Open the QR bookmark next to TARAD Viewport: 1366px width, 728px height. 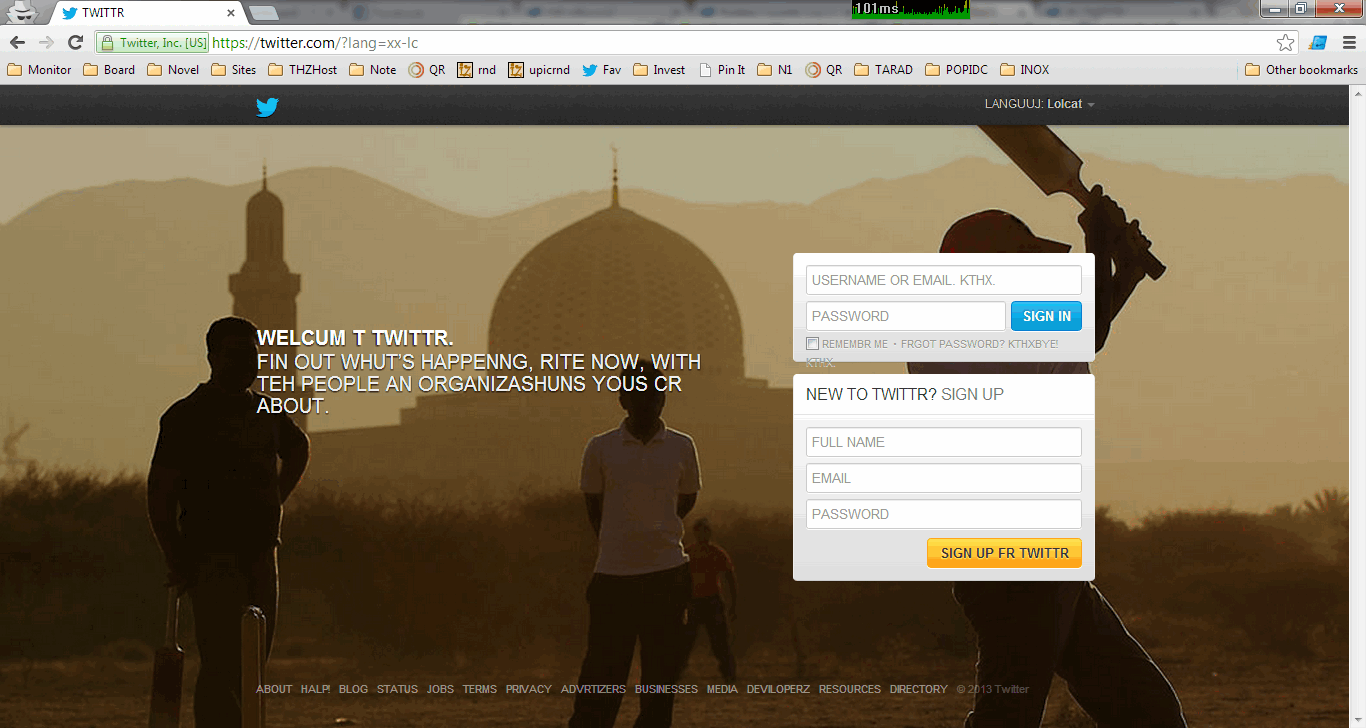tap(824, 70)
